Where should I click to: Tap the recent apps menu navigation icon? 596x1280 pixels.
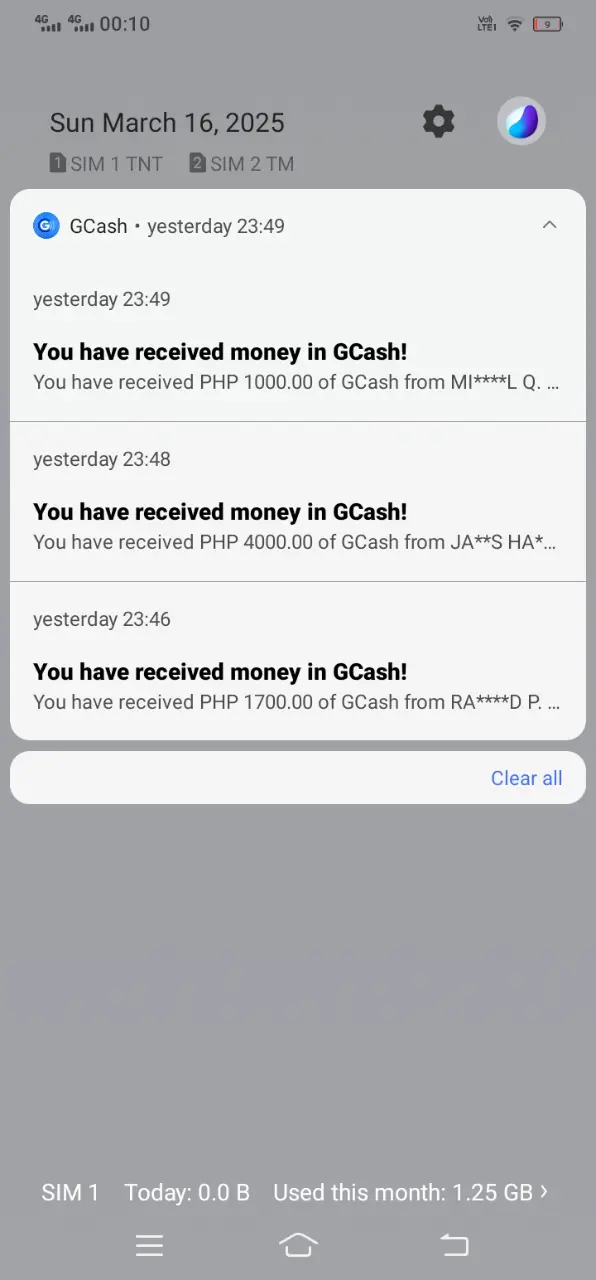pyautogui.click(x=149, y=1245)
